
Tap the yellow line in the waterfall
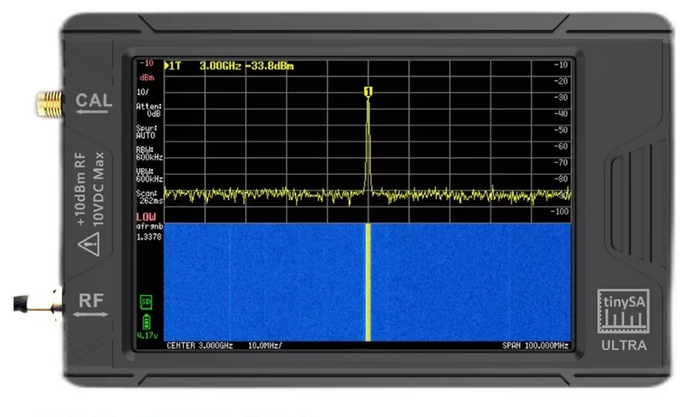point(368,280)
